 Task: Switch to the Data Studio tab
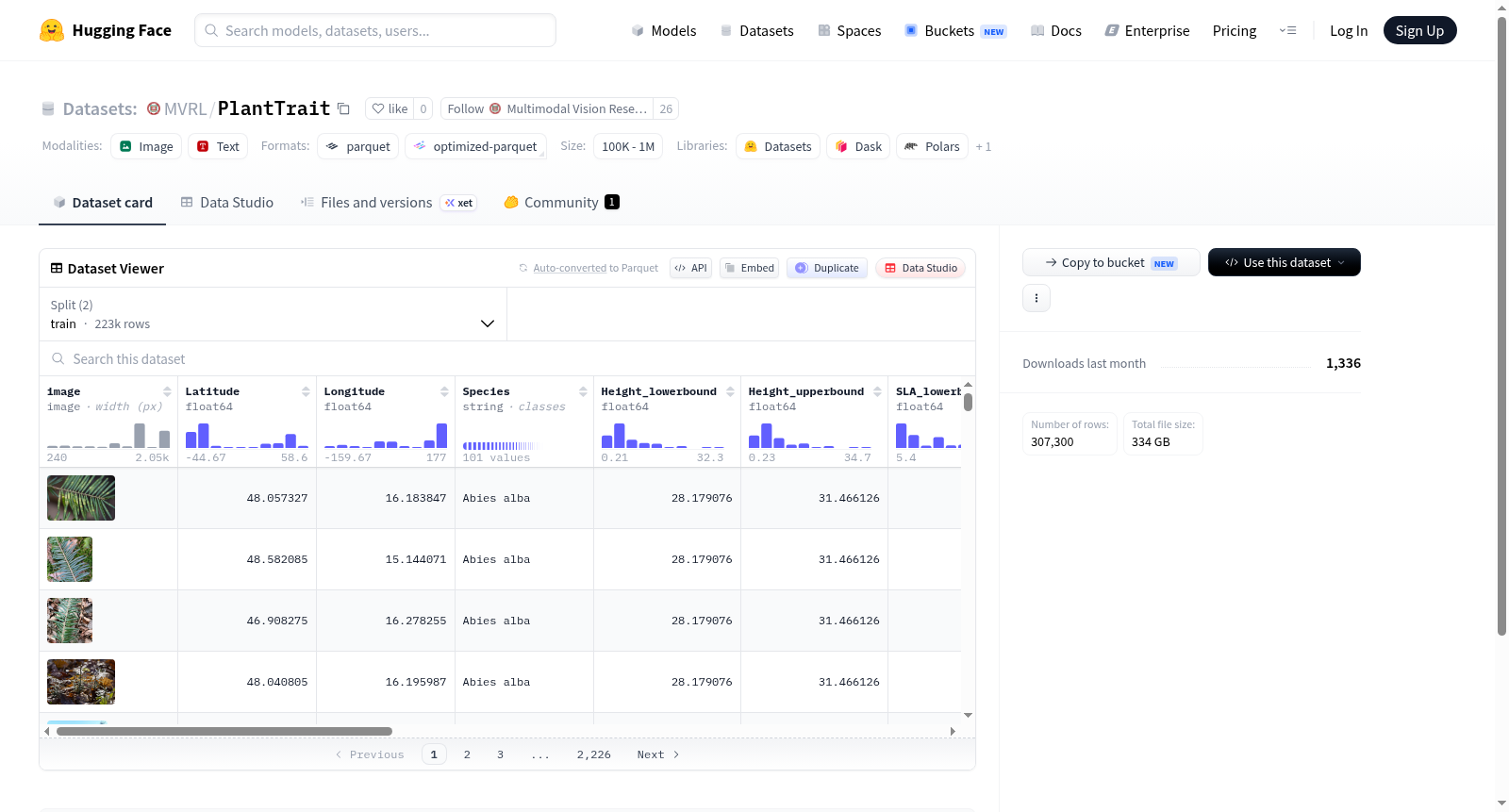[227, 202]
